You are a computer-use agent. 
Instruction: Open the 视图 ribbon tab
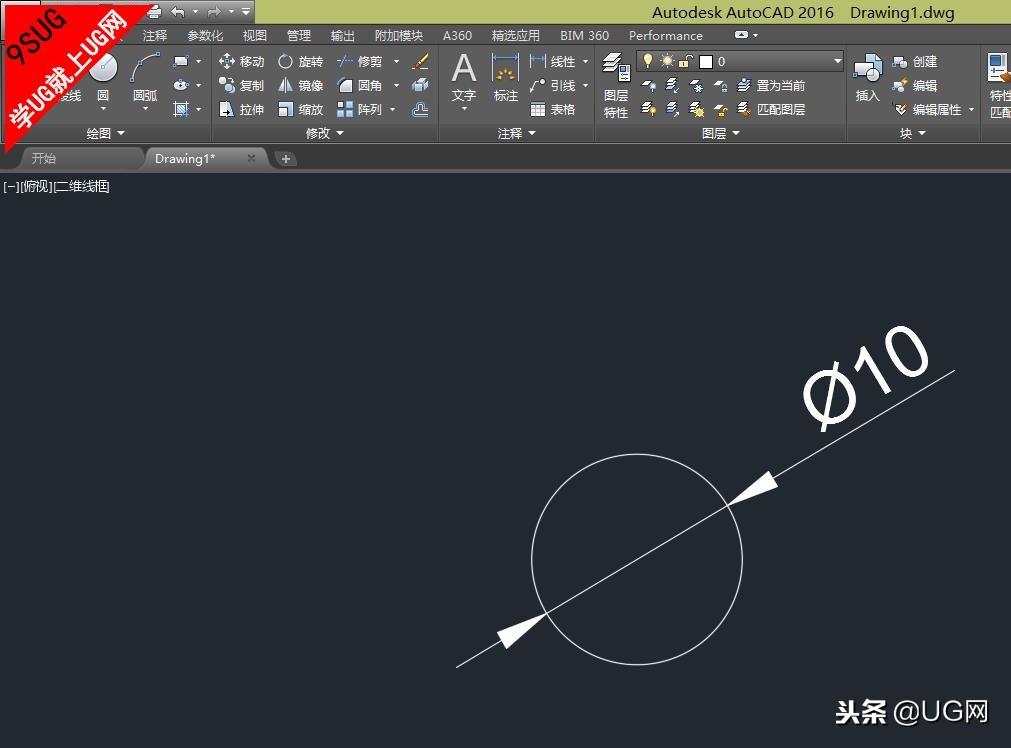(x=255, y=35)
